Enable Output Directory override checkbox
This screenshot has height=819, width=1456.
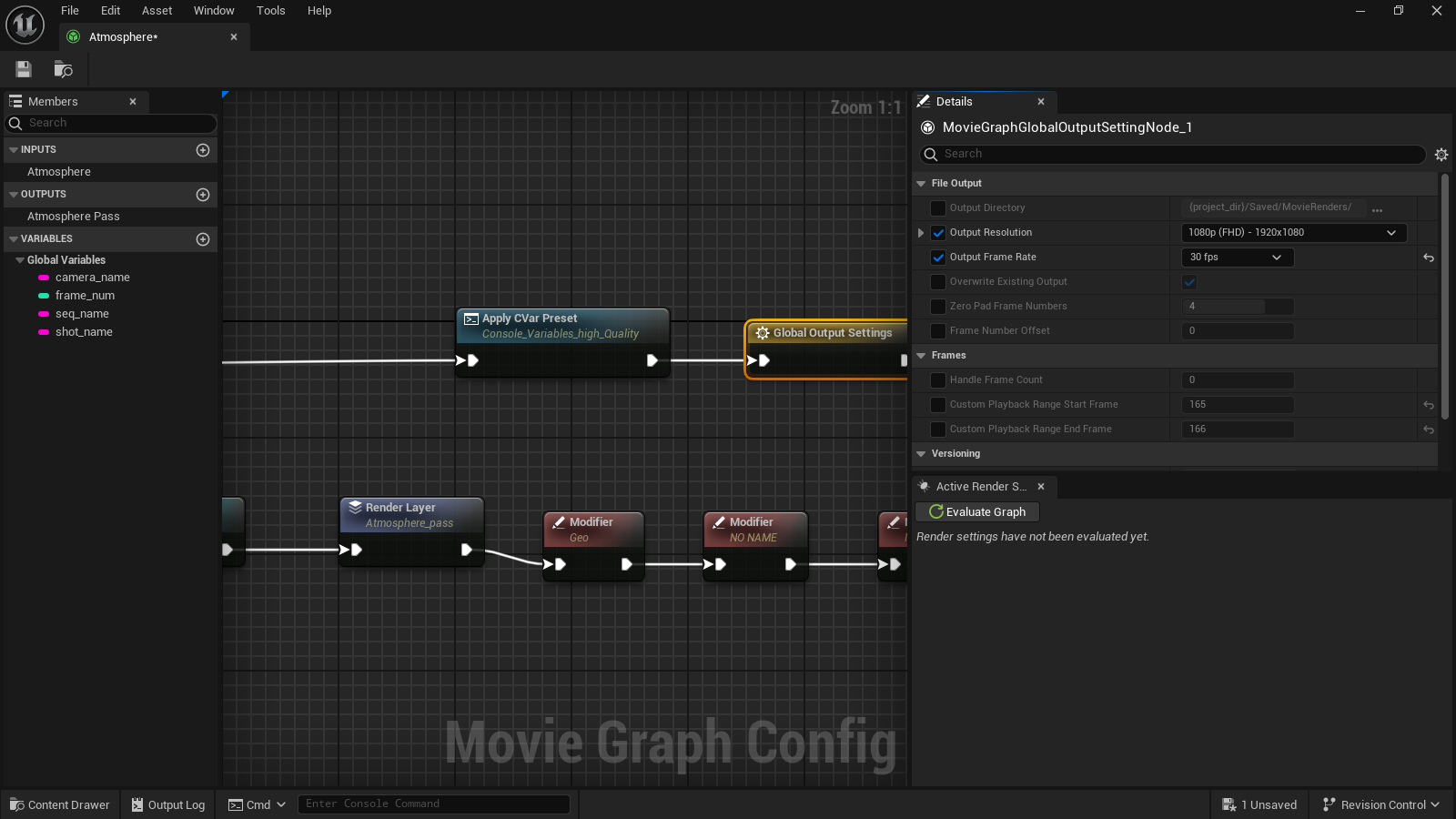(938, 208)
